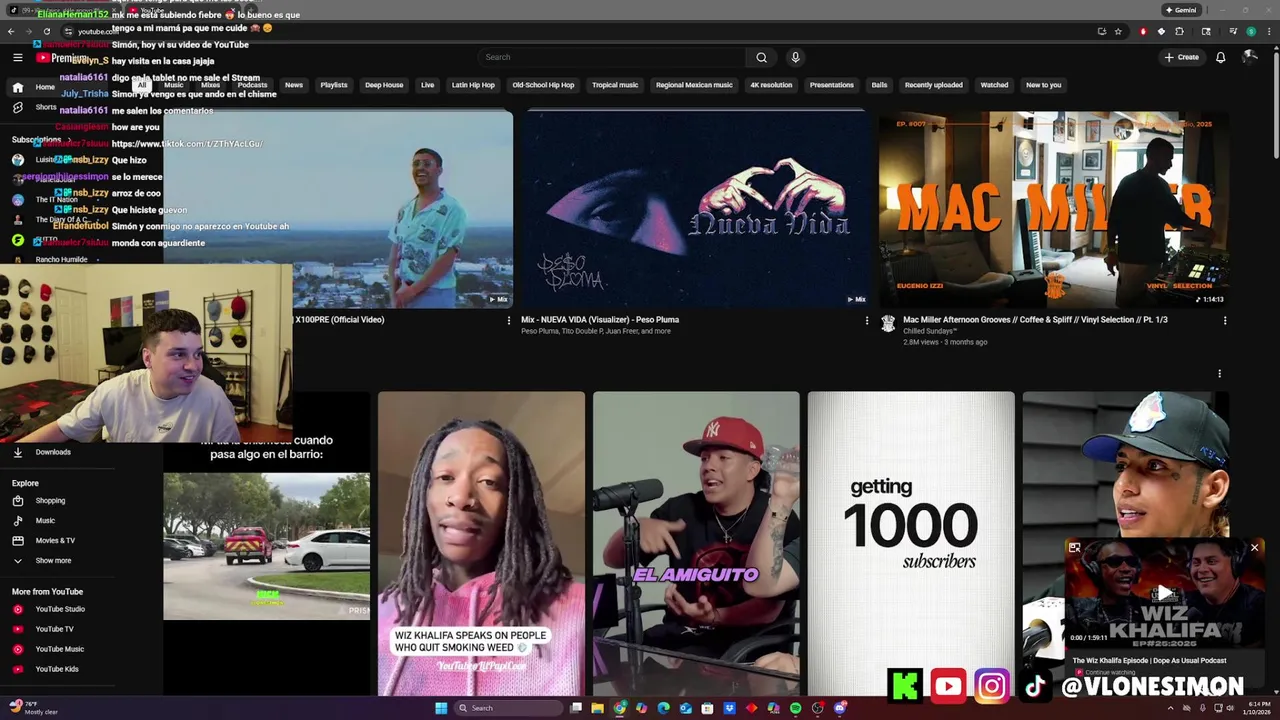This screenshot has height=720, width=1280.
Task: Open the Create menu
Action: (x=1181, y=57)
